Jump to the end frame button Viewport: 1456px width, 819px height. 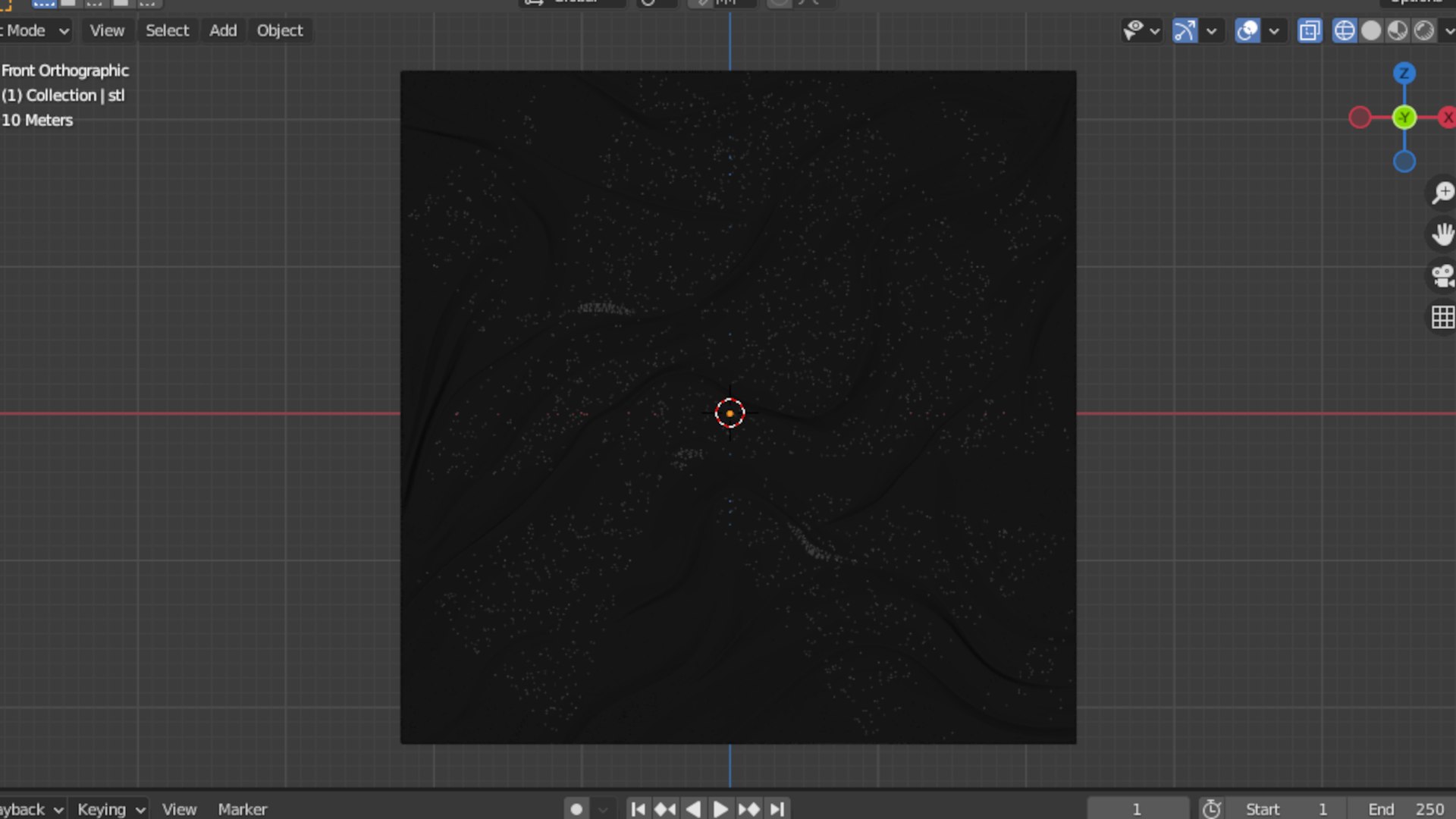coord(777,809)
